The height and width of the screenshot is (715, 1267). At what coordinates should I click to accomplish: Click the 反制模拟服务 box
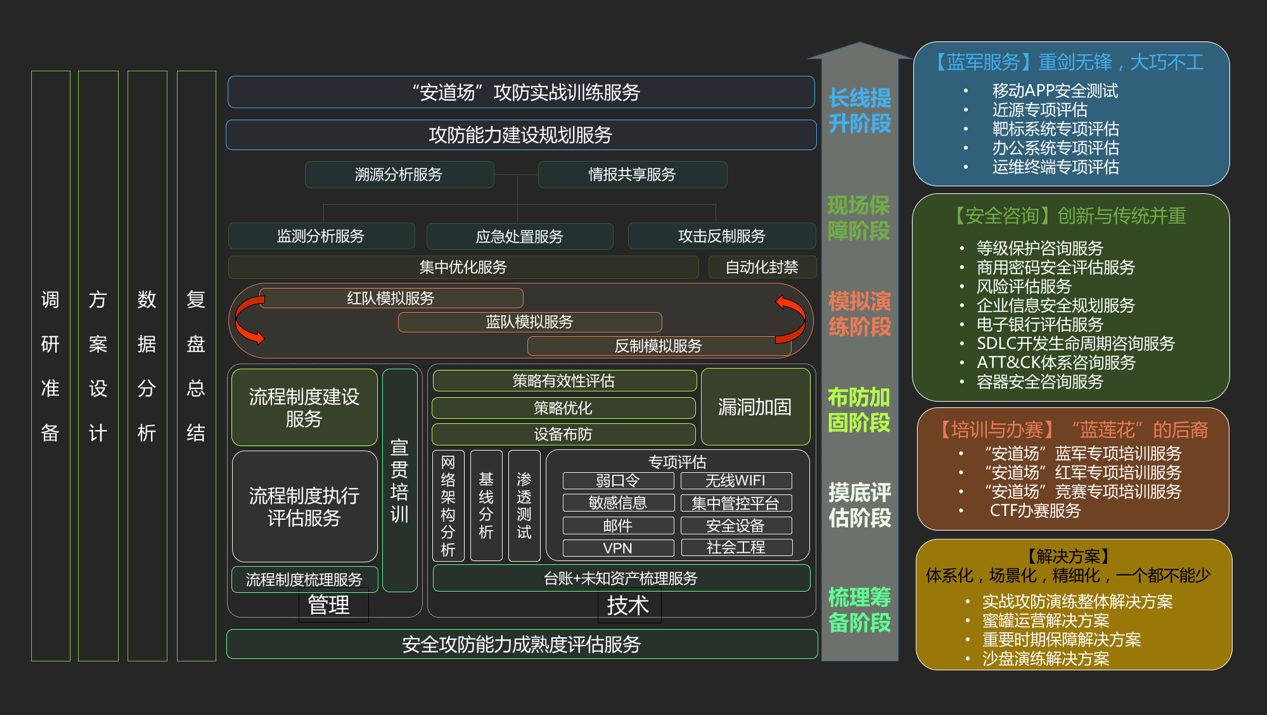[658, 346]
